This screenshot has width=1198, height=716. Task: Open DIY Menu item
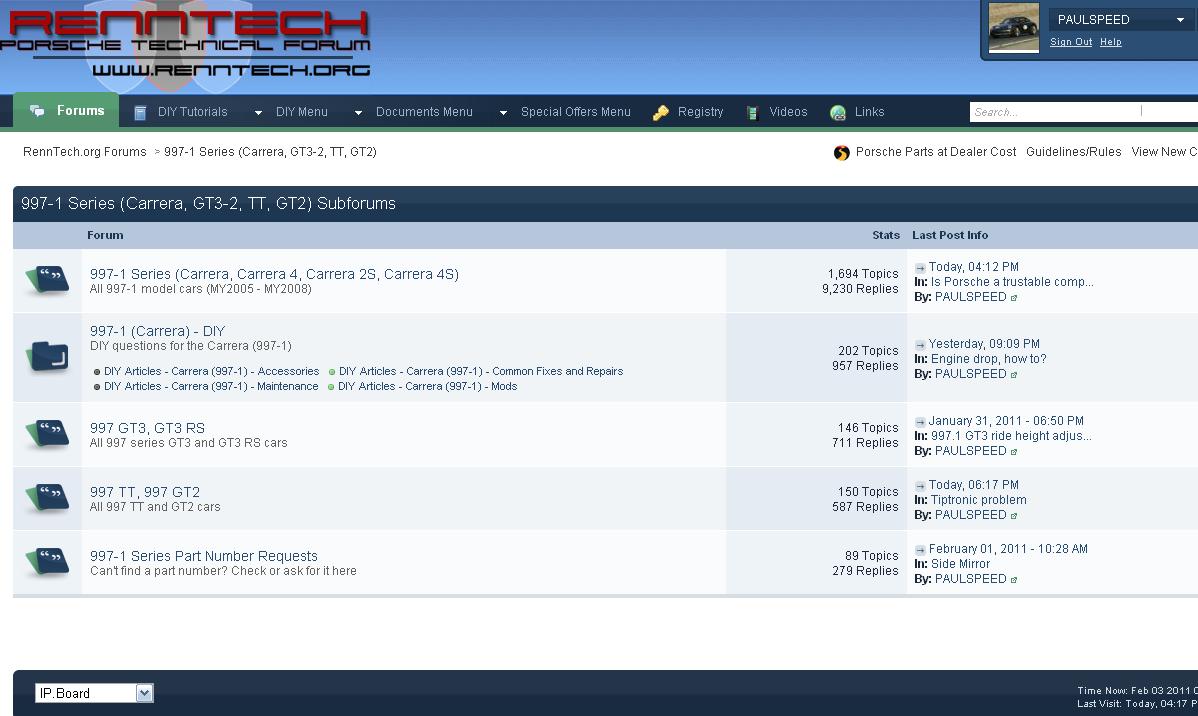pos(302,112)
